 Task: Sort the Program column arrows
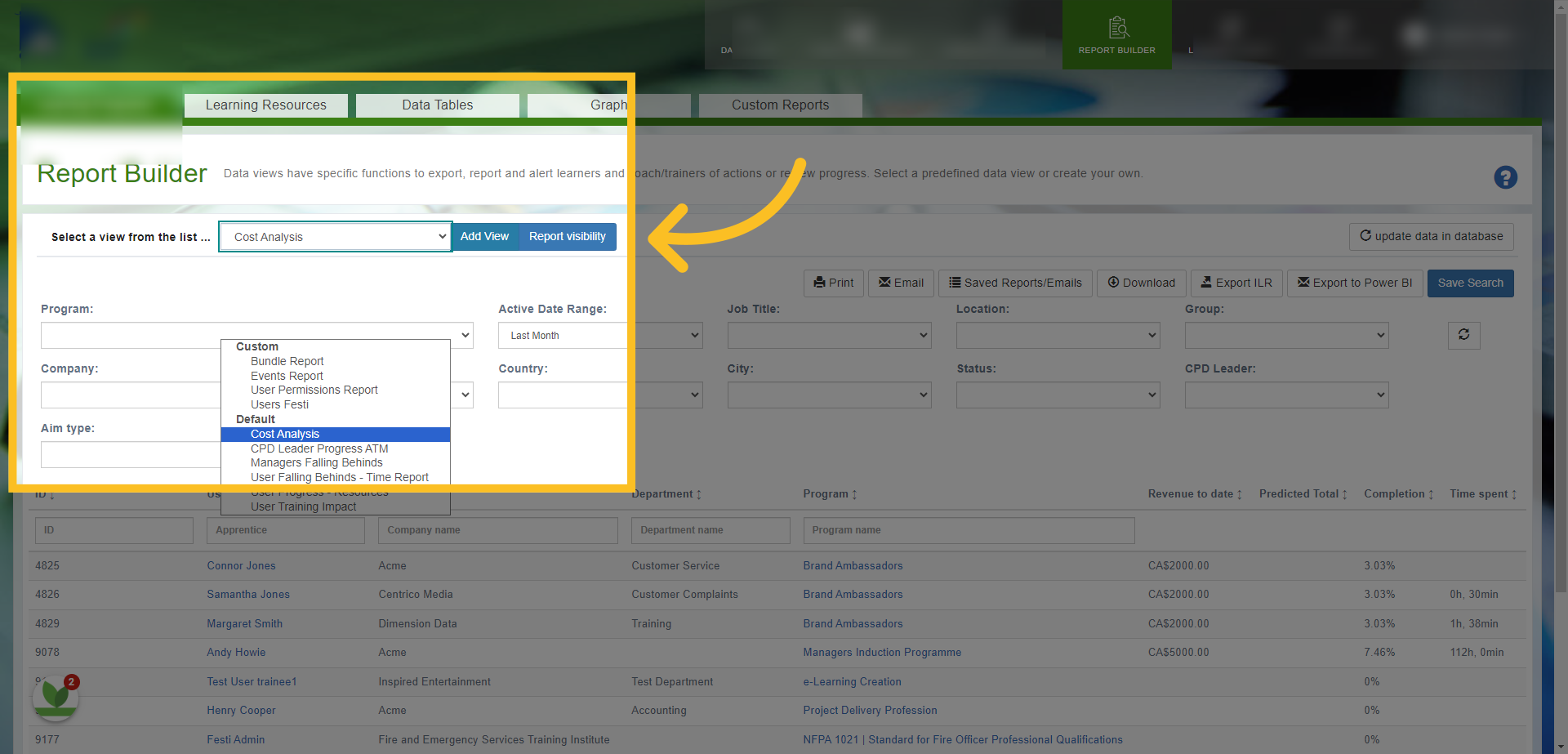pos(854,494)
